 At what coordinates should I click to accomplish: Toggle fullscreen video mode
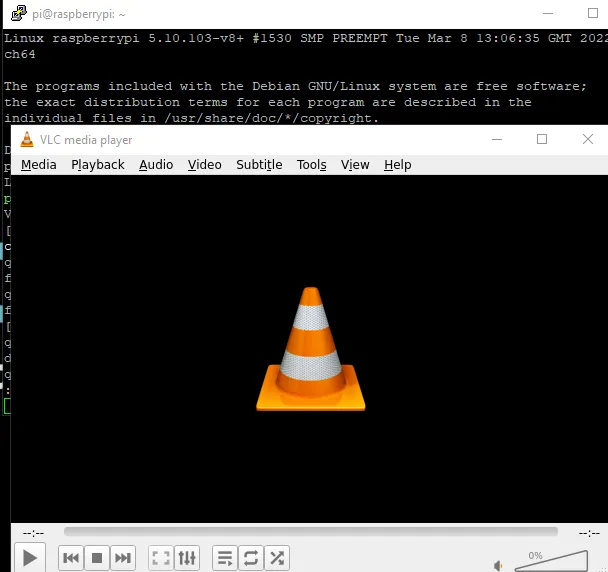(x=161, y=558)
